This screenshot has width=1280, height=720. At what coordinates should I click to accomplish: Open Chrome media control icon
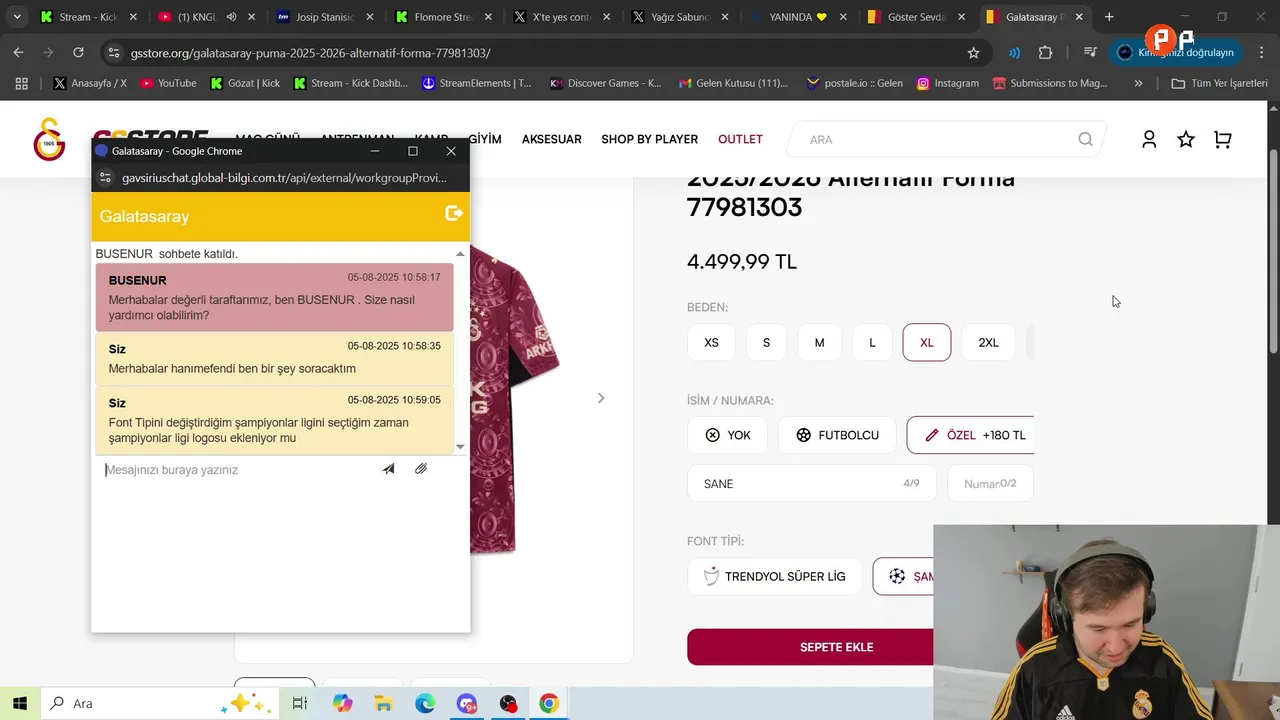tap(1089, 53)
